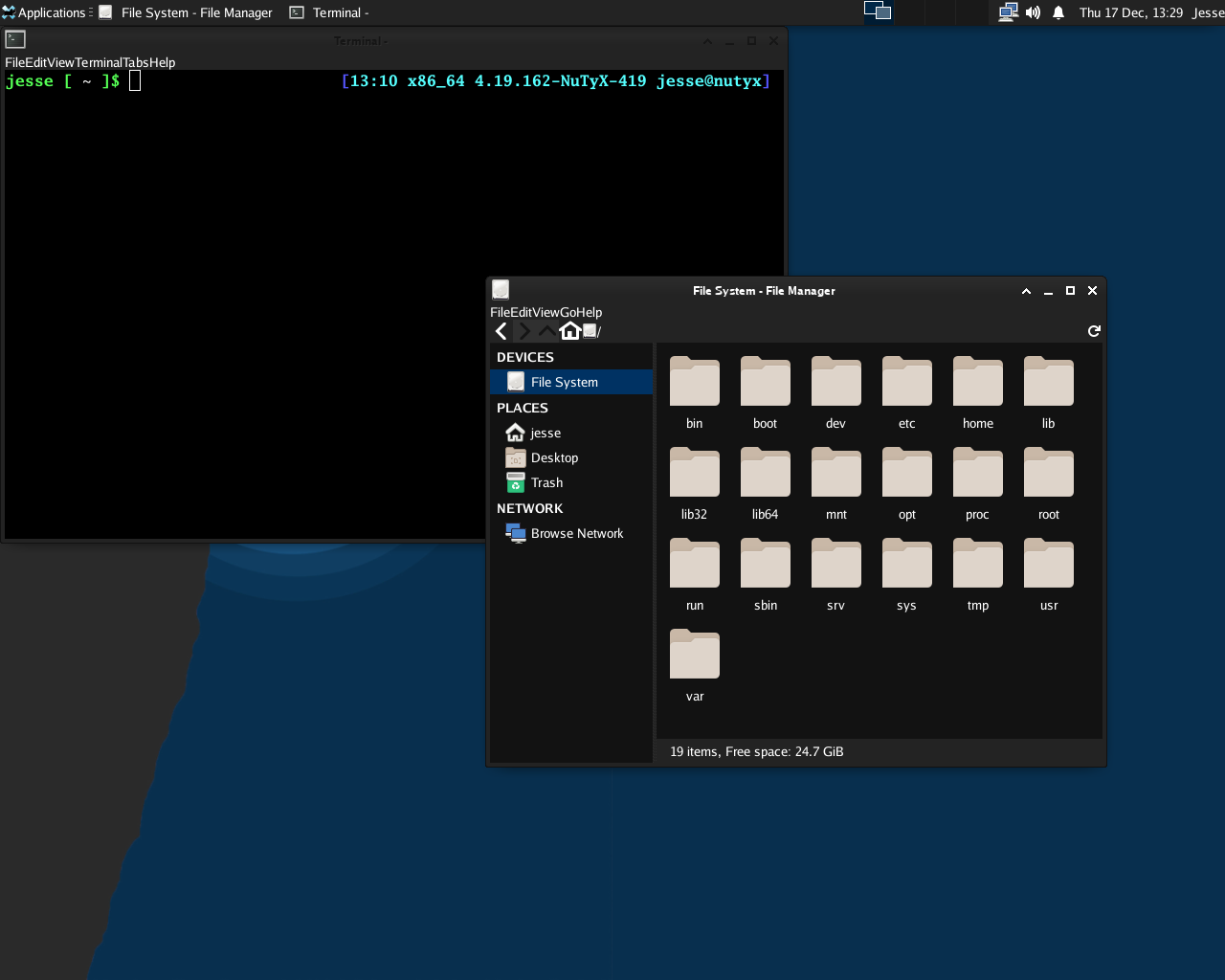
Task: Select the opt folder
Action: 907,484
